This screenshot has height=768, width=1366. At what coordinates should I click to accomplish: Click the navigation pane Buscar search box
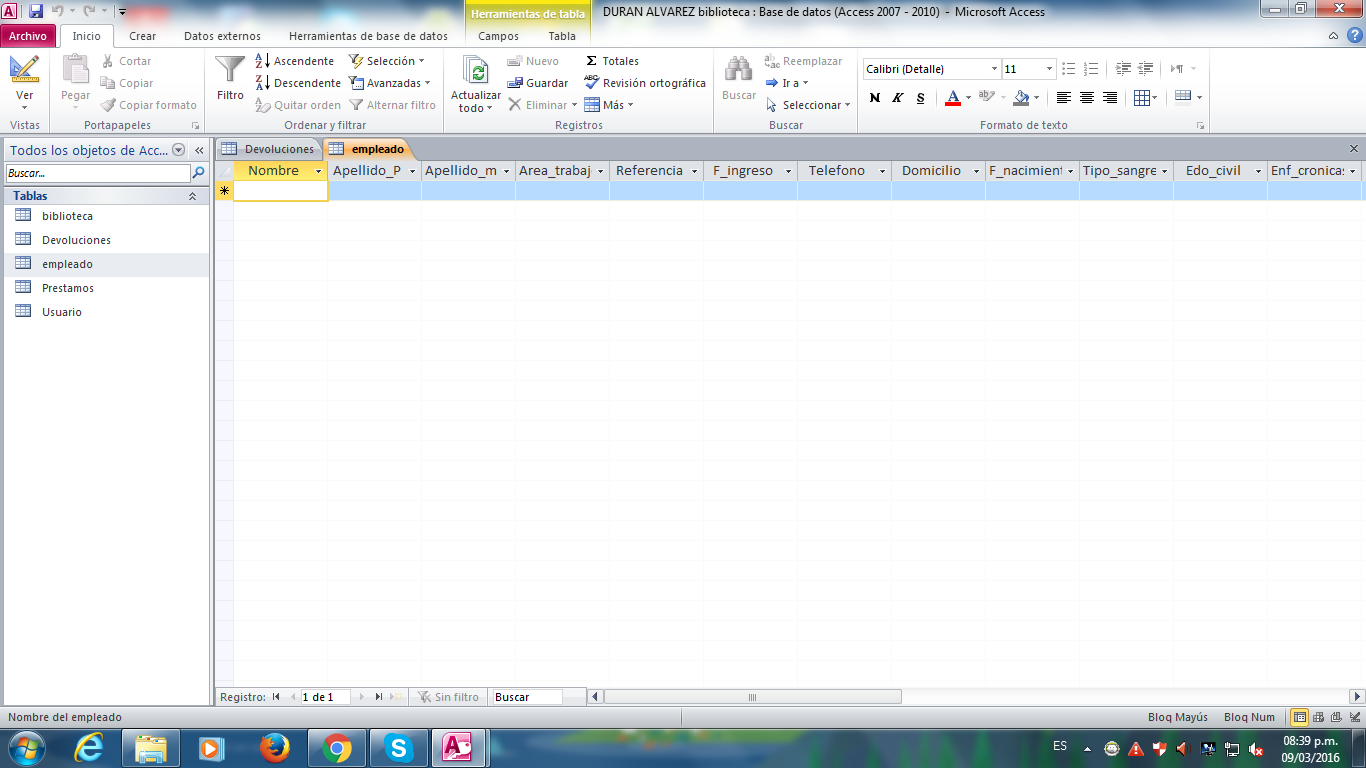point(97,173)
